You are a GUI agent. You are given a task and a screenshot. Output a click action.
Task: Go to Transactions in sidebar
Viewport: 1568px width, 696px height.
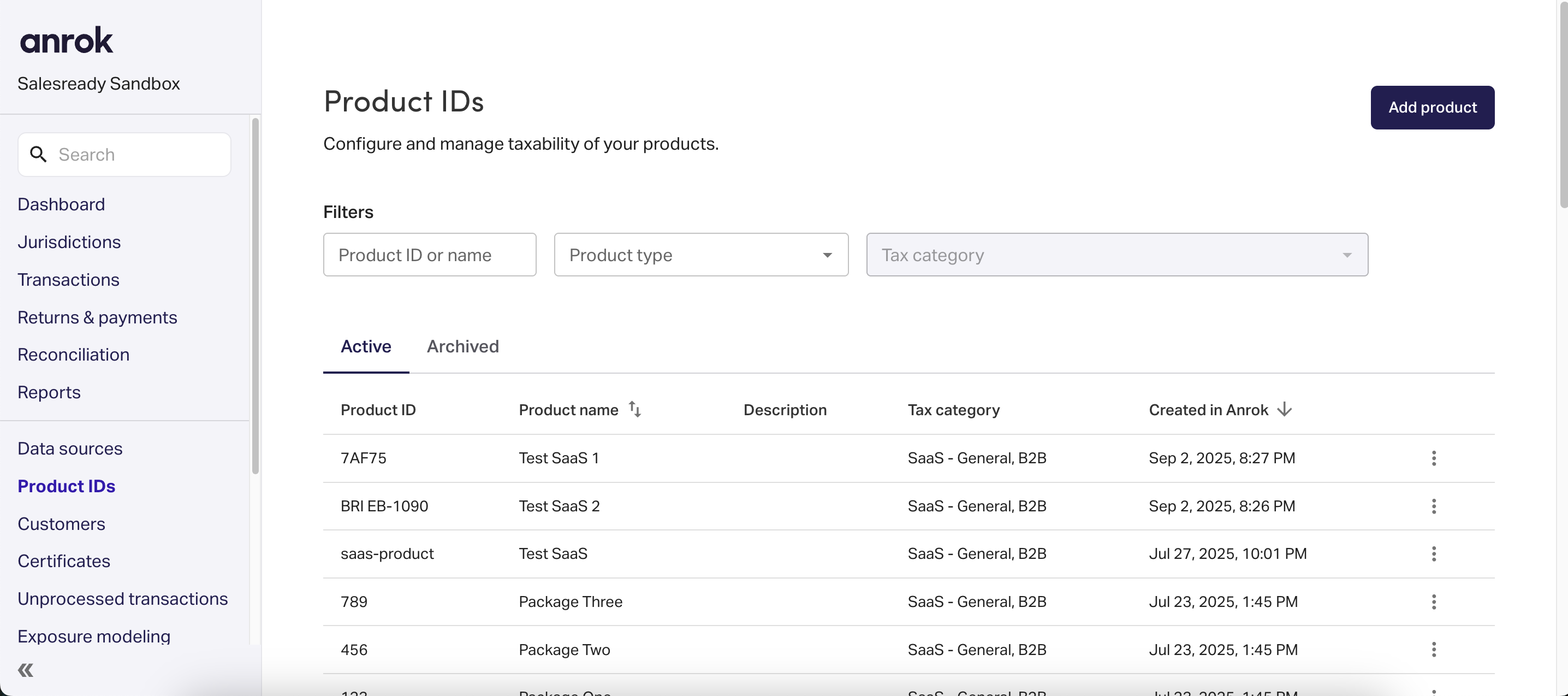click(68, 280)
